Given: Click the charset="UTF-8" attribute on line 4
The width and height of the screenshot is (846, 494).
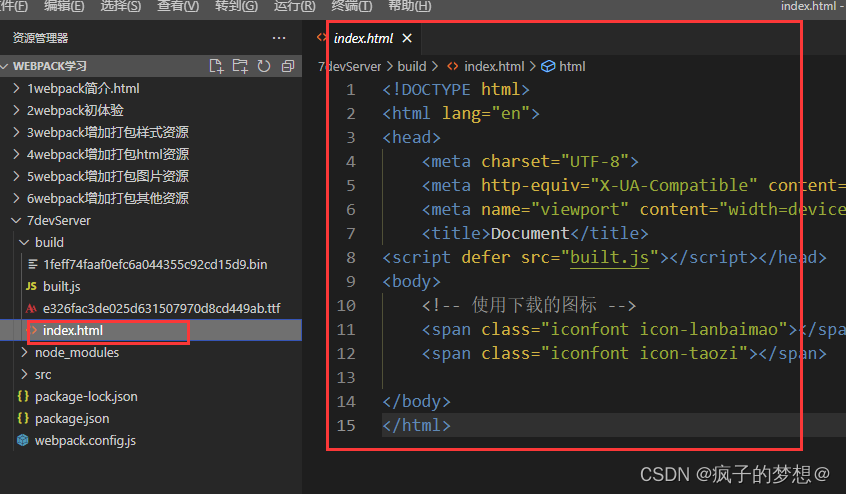Looking at the screenshot, I should point(555,162).
